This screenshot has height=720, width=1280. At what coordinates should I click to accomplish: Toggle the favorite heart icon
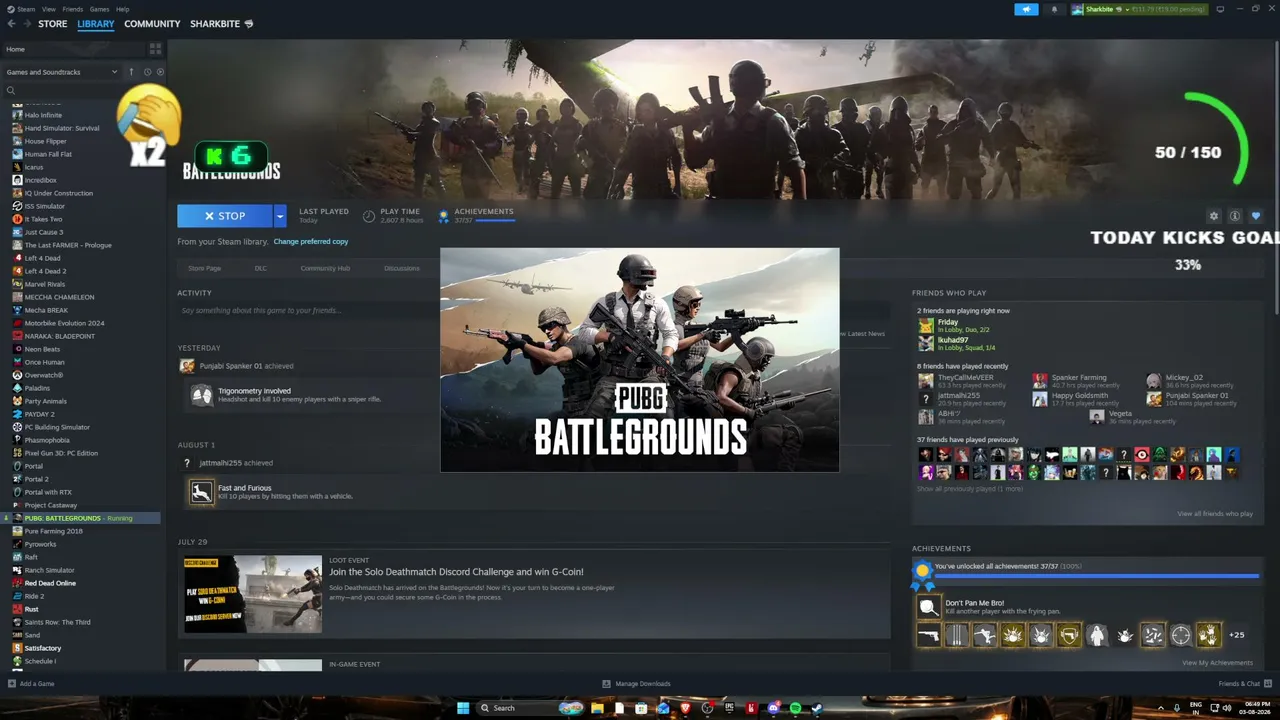1256,216
